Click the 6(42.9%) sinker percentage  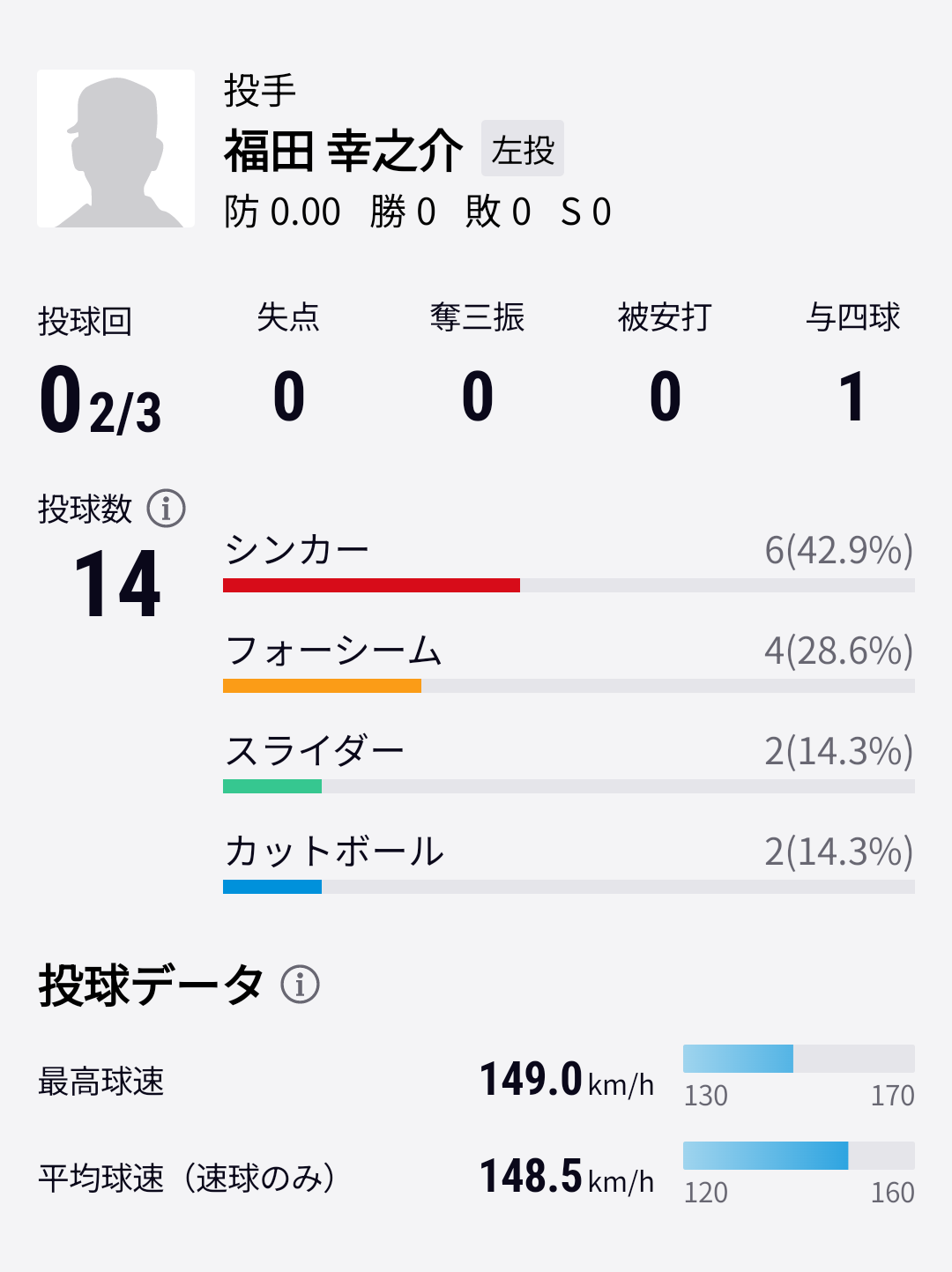click(838, 550)
